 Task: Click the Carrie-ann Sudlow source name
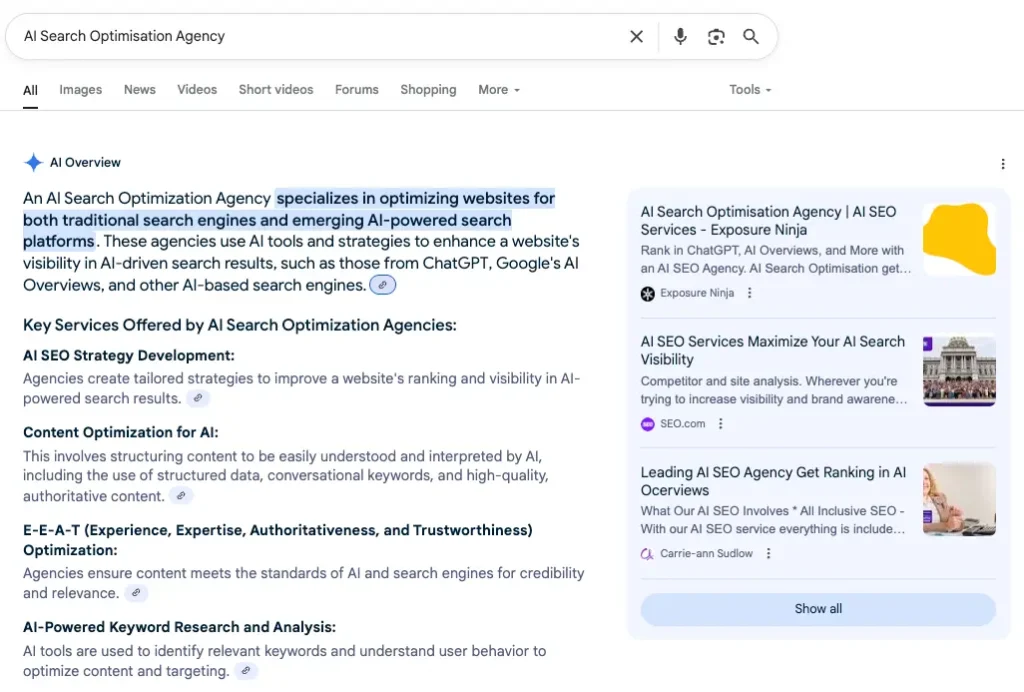706,554
